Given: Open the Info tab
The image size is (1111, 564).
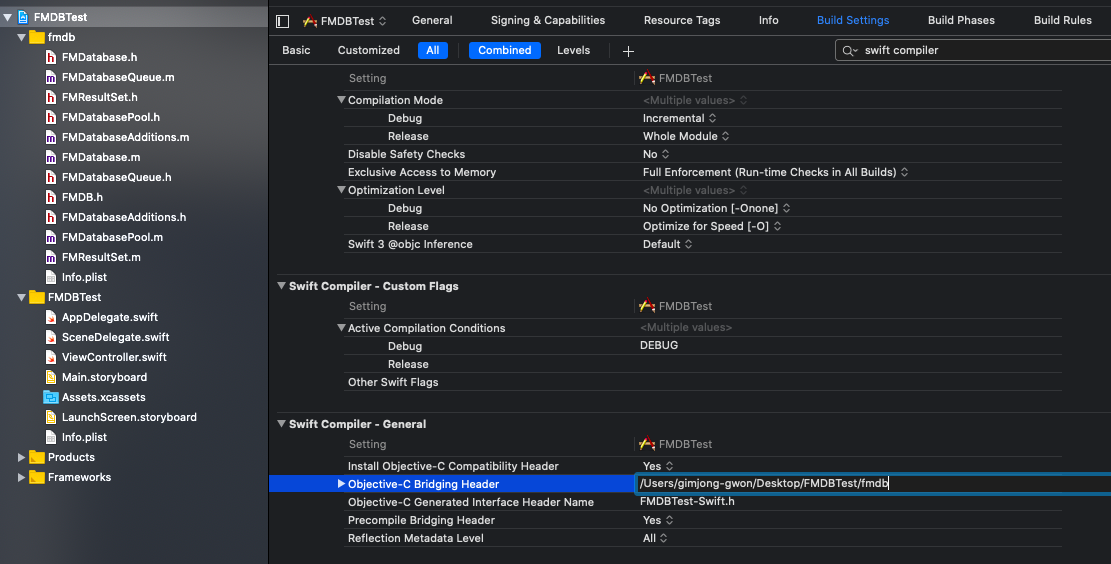Looking at the screenshot, I should [768, 20].
